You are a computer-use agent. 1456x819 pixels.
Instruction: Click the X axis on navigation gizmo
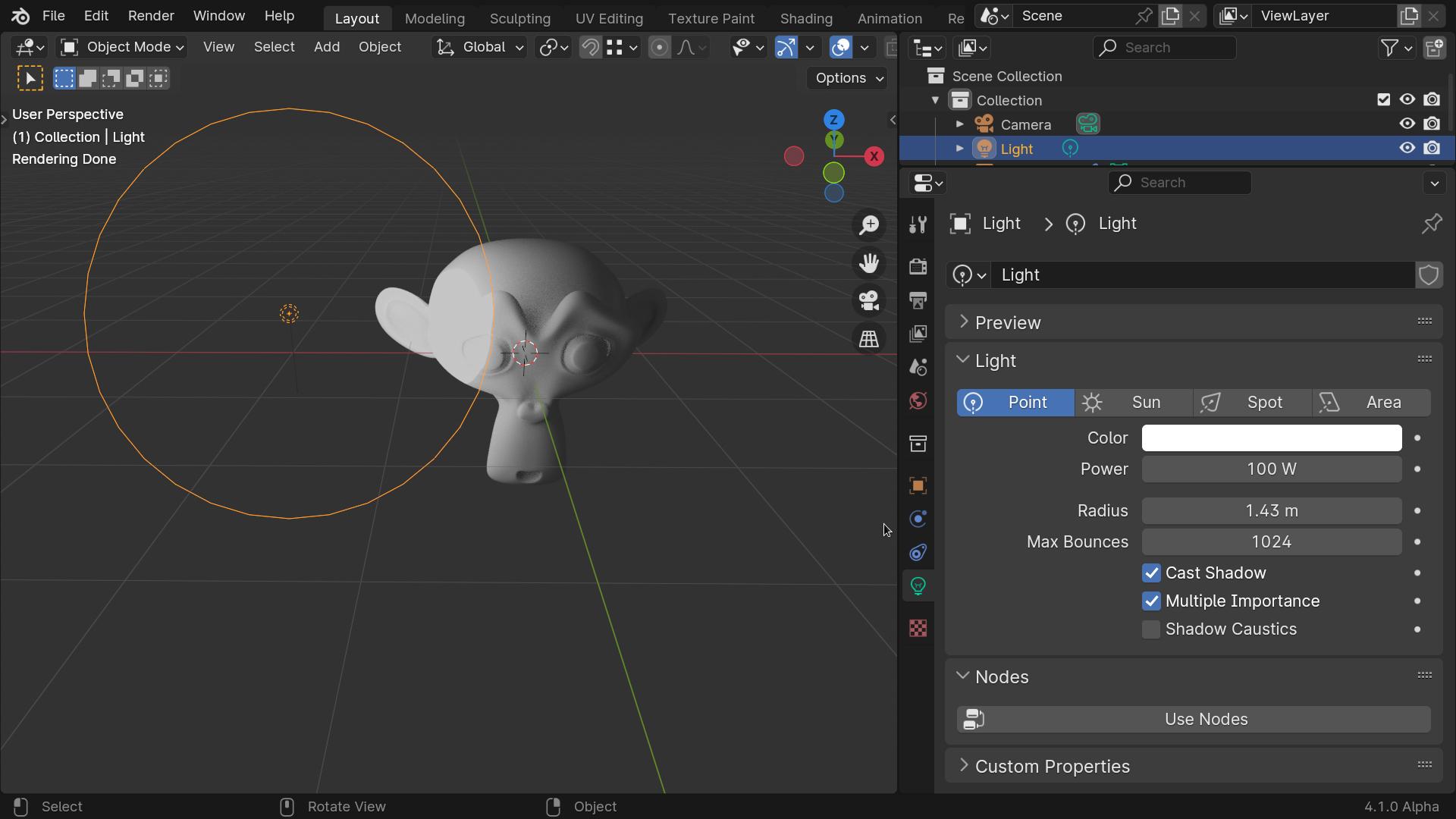click(x=874, y=156)
